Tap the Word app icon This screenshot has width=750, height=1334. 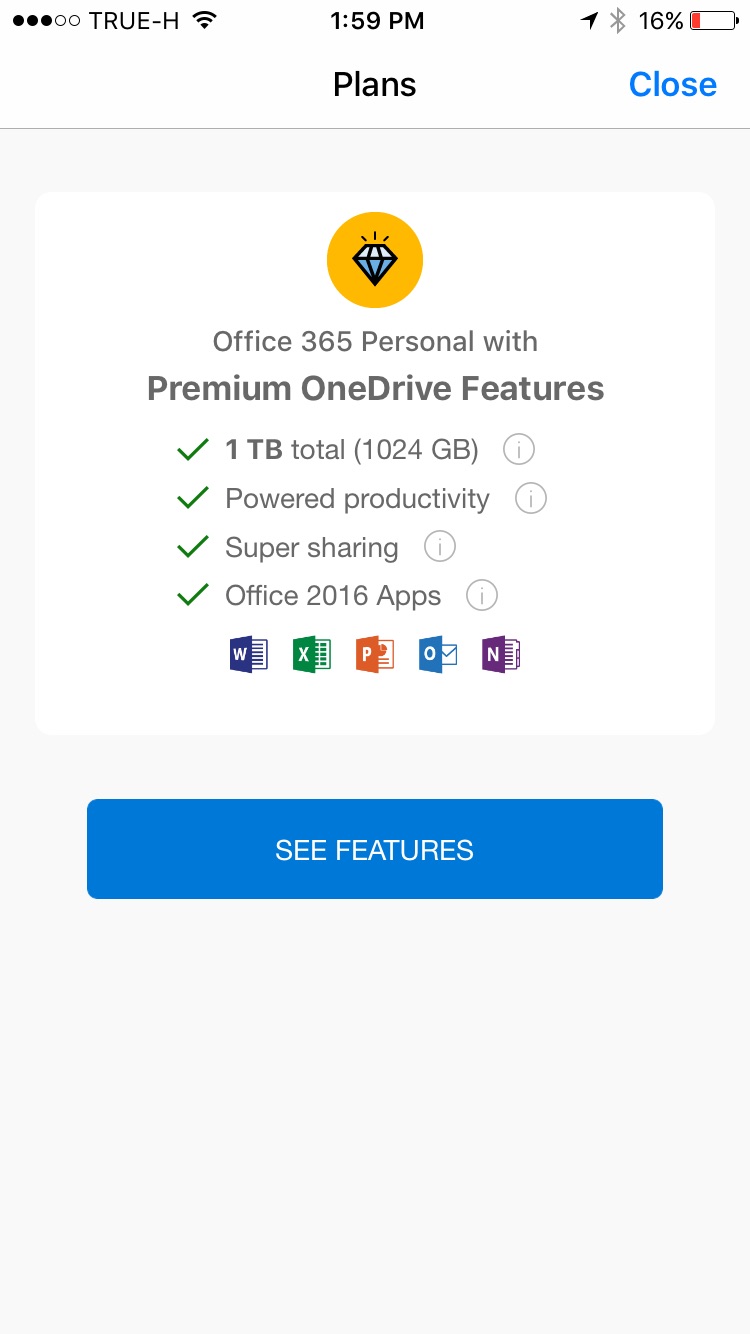coord(249,655)
